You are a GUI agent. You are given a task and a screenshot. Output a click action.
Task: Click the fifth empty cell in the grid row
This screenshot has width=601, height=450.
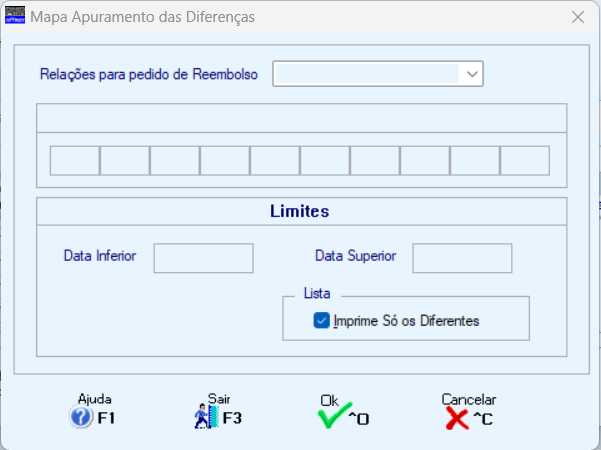pos(275,161)
